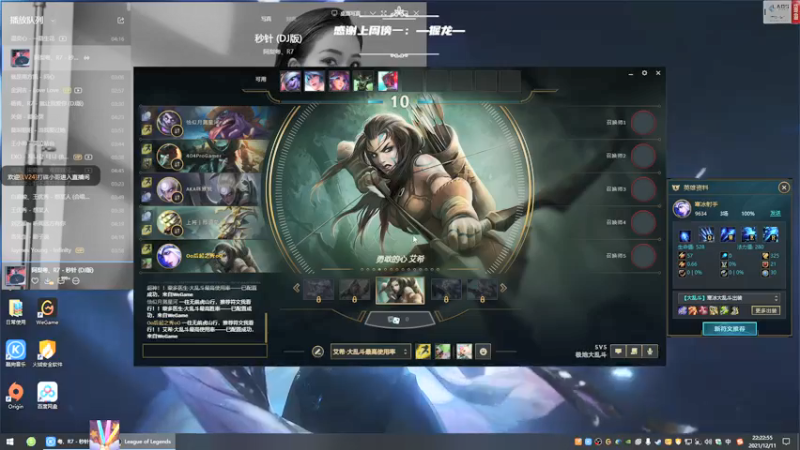Favorite current song with heart icon

point(35,281)
